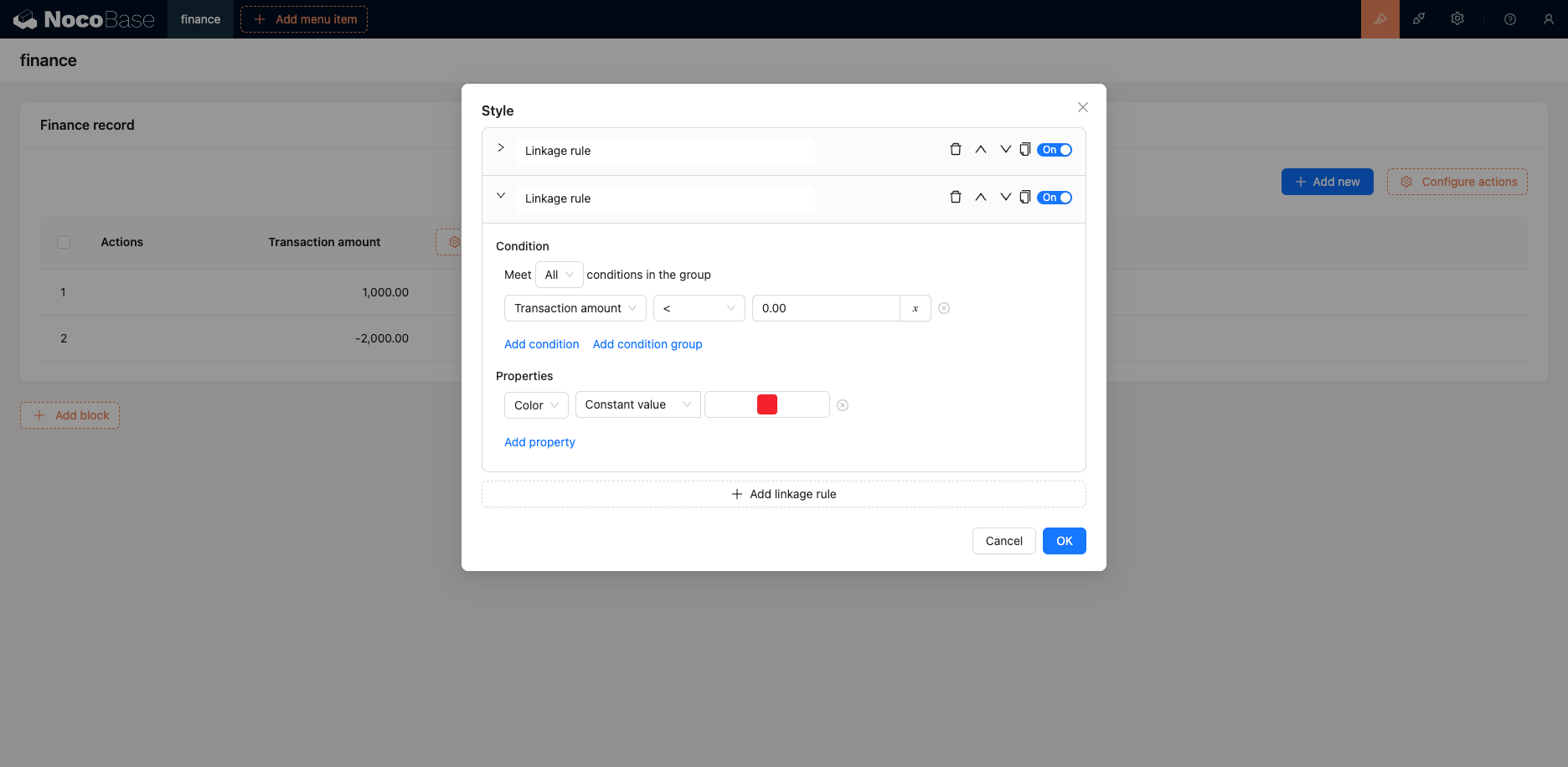Click the 0.00 condition value input field
The width and height of the screenshot is (1568, 767).
[x=825, y=308]
